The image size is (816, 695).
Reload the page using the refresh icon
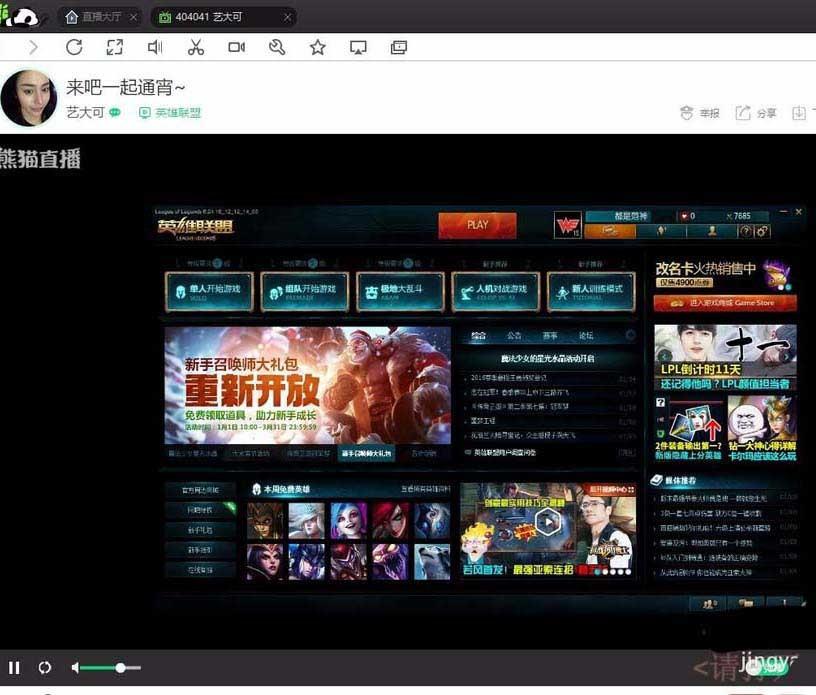(x=73, y=46)
